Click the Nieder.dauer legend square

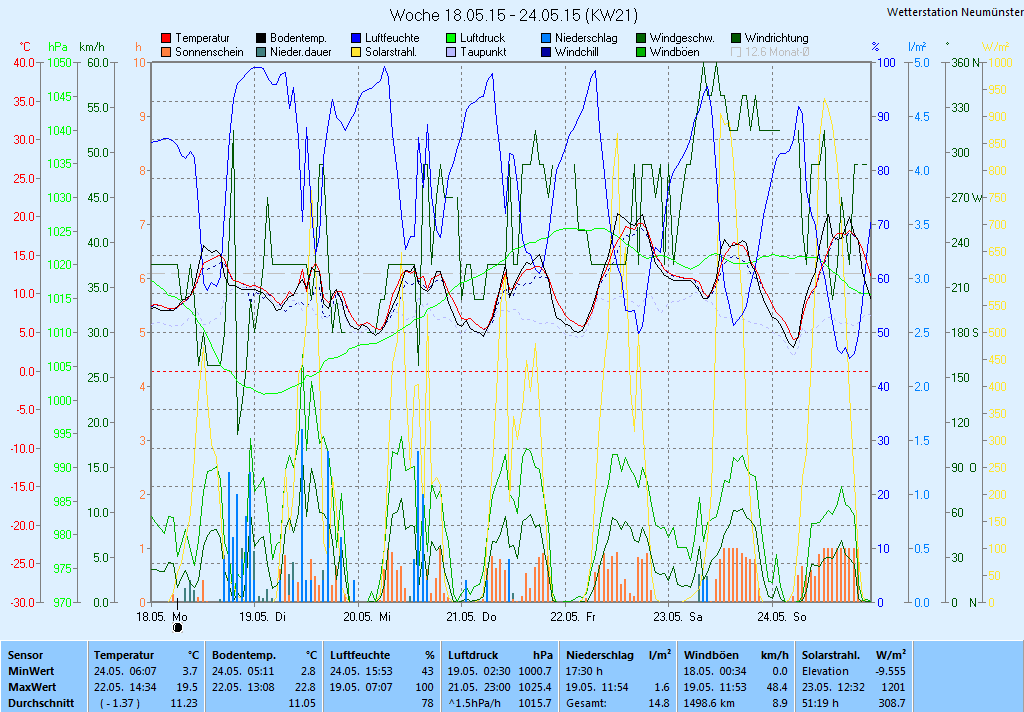click(x=261, y=52)
